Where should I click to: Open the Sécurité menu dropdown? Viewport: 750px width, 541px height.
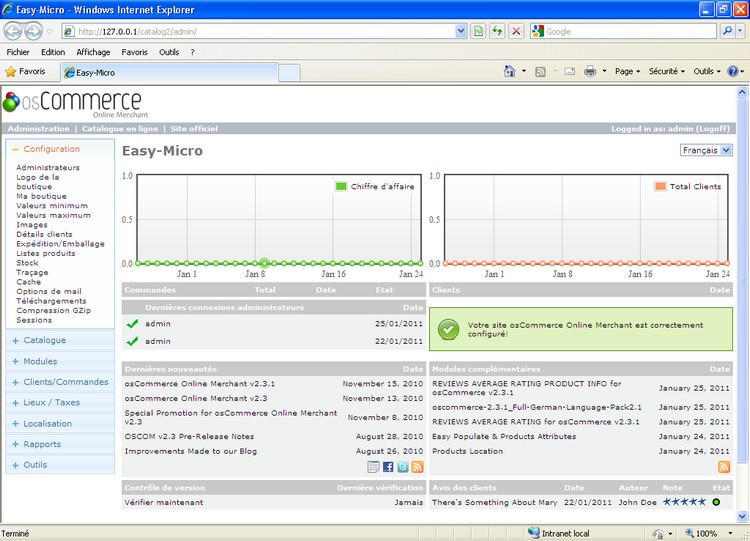click(667, 71)
